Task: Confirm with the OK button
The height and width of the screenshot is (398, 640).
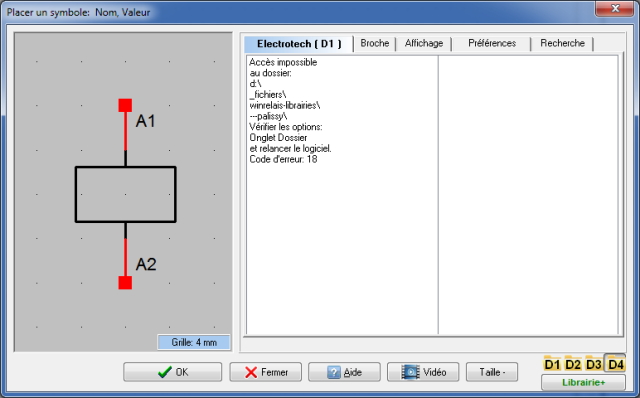Action: [173, 372]
